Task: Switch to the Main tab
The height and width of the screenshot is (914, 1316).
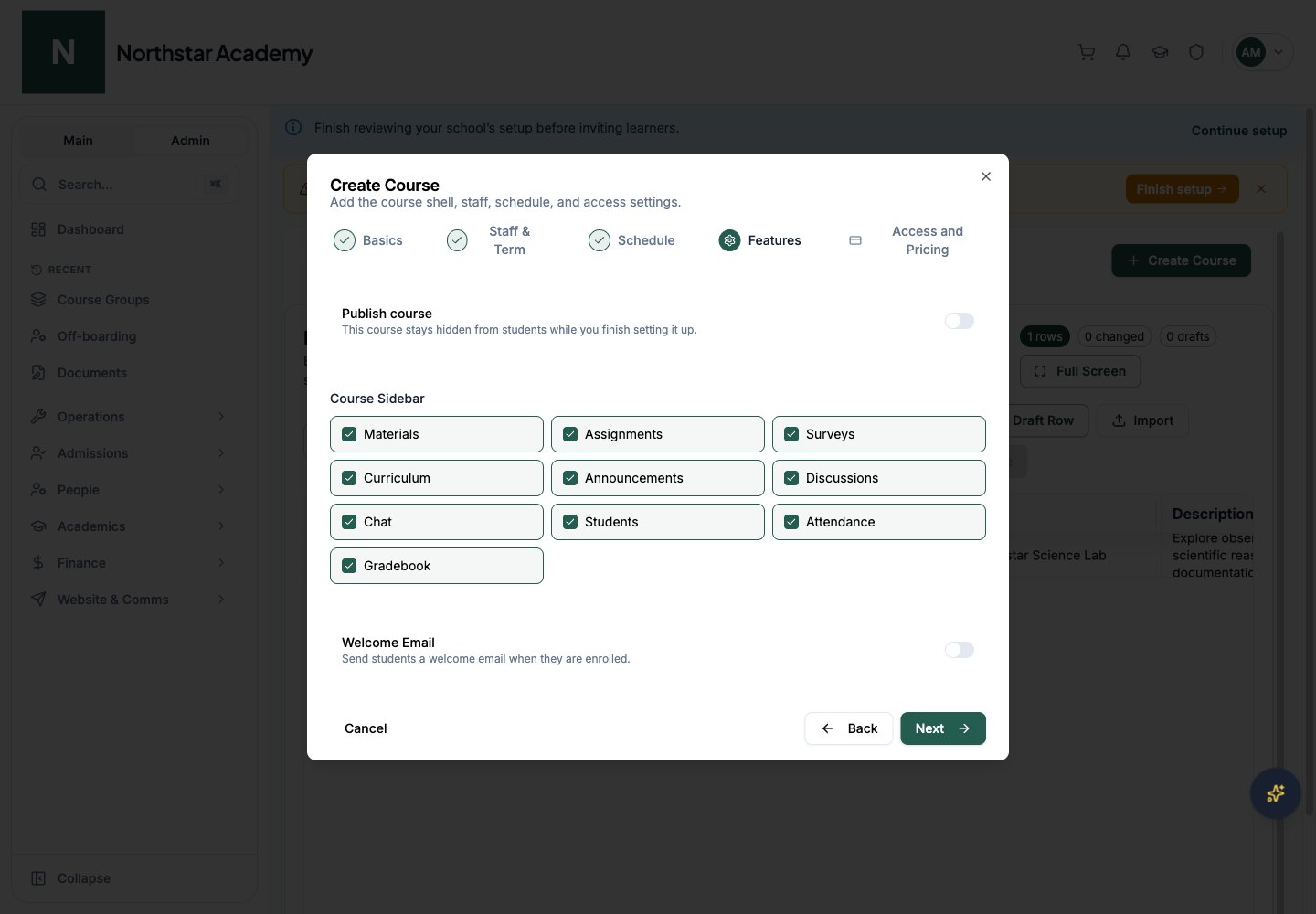Action: (x=78, y=141)
